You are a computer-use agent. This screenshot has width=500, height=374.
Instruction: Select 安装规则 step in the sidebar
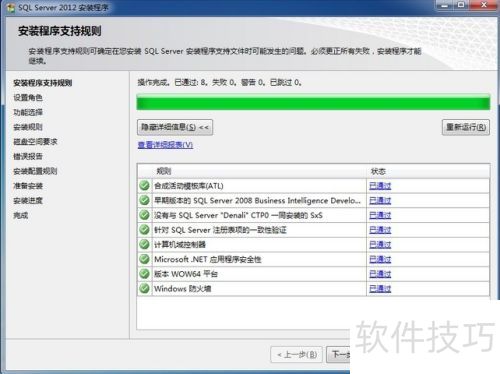[x=28, y=127]
